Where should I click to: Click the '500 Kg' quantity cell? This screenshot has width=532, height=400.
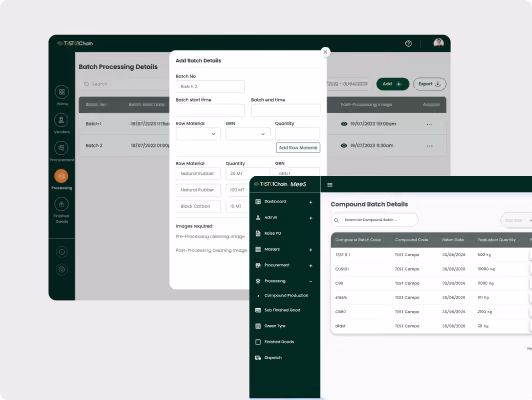coord(484,255)
